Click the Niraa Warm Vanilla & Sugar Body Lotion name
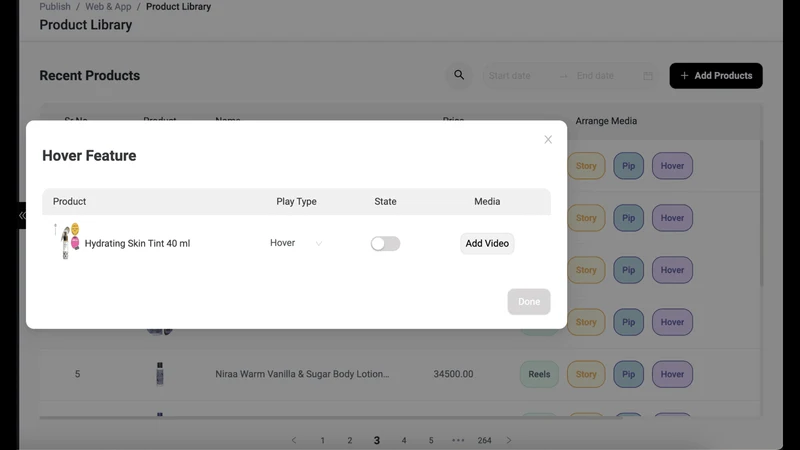Screen dimensions: 800x450 pyautogui.click(x=302, y=374)
